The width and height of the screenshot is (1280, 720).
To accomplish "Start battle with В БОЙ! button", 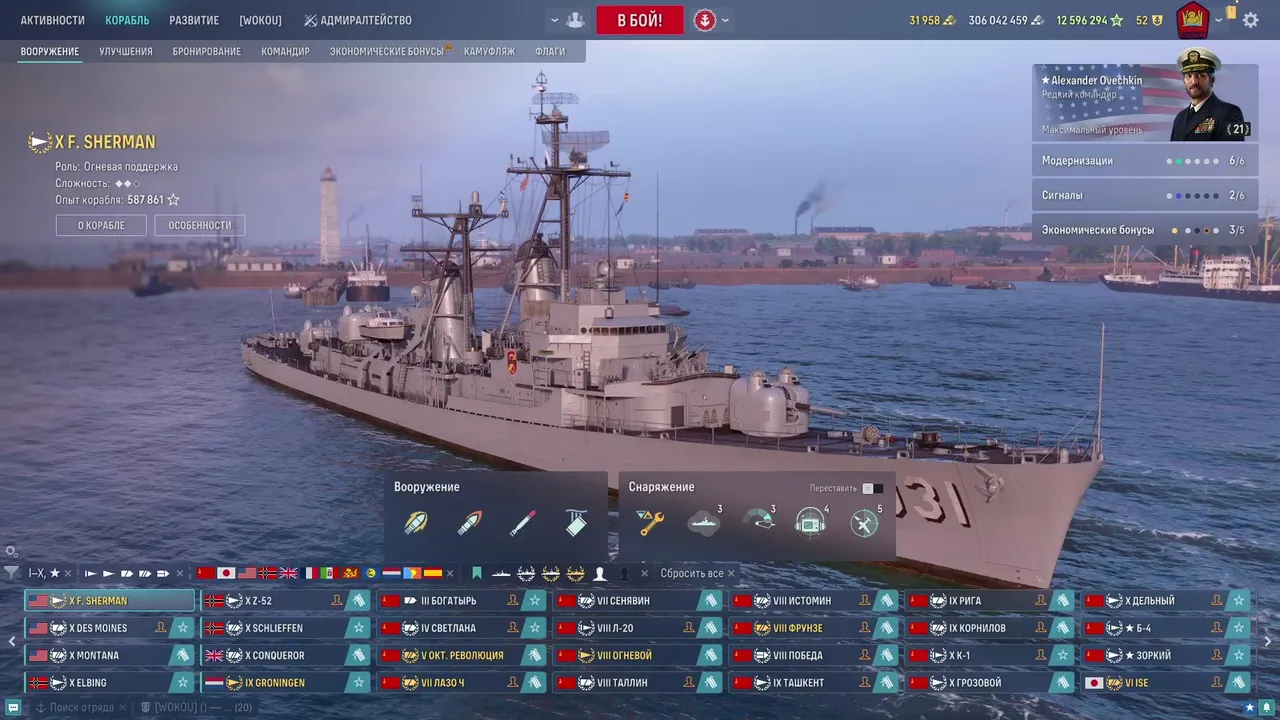I will click(640, 20).
